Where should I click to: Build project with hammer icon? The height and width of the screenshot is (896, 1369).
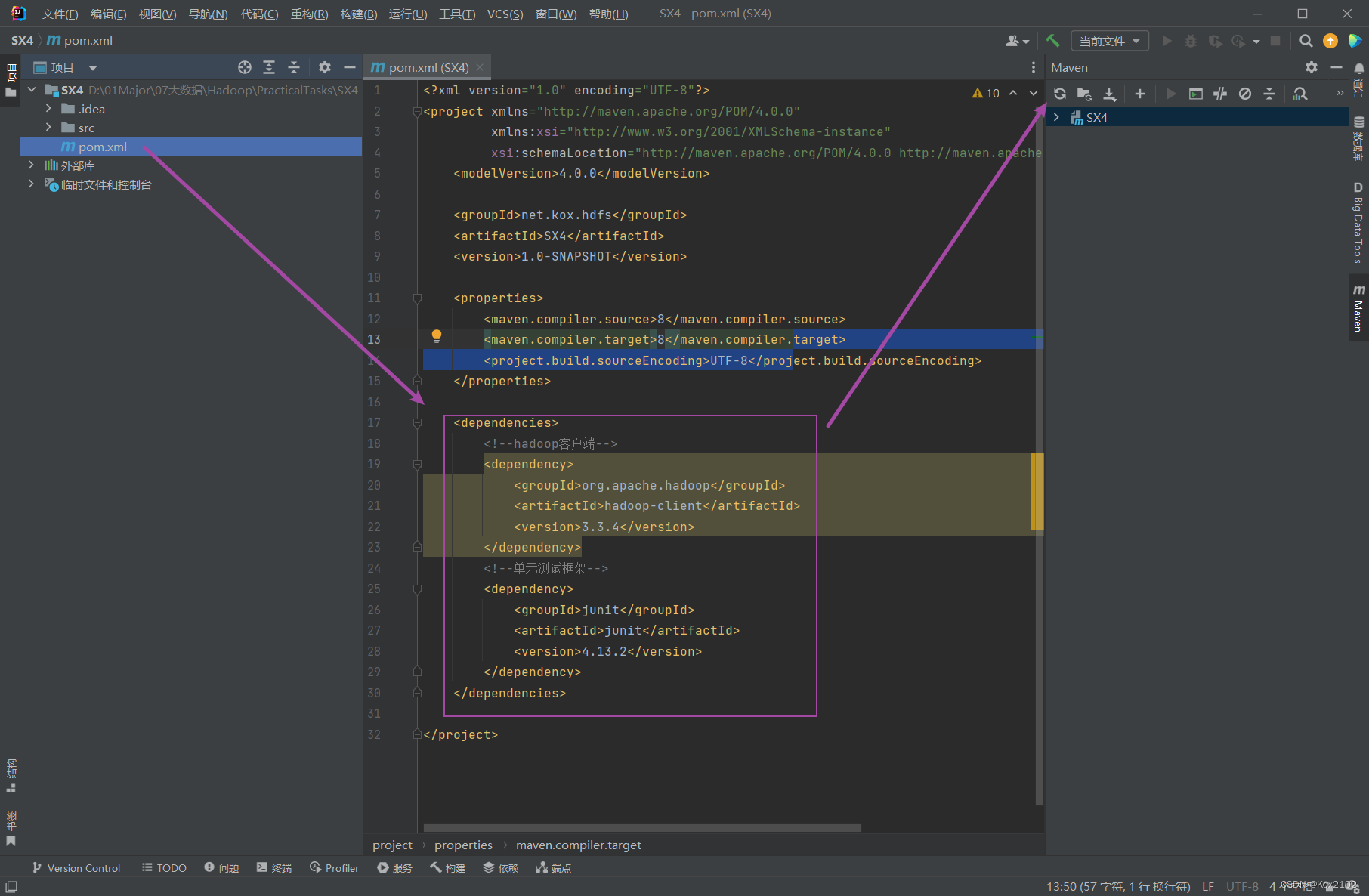click(x=1052, y=41)
